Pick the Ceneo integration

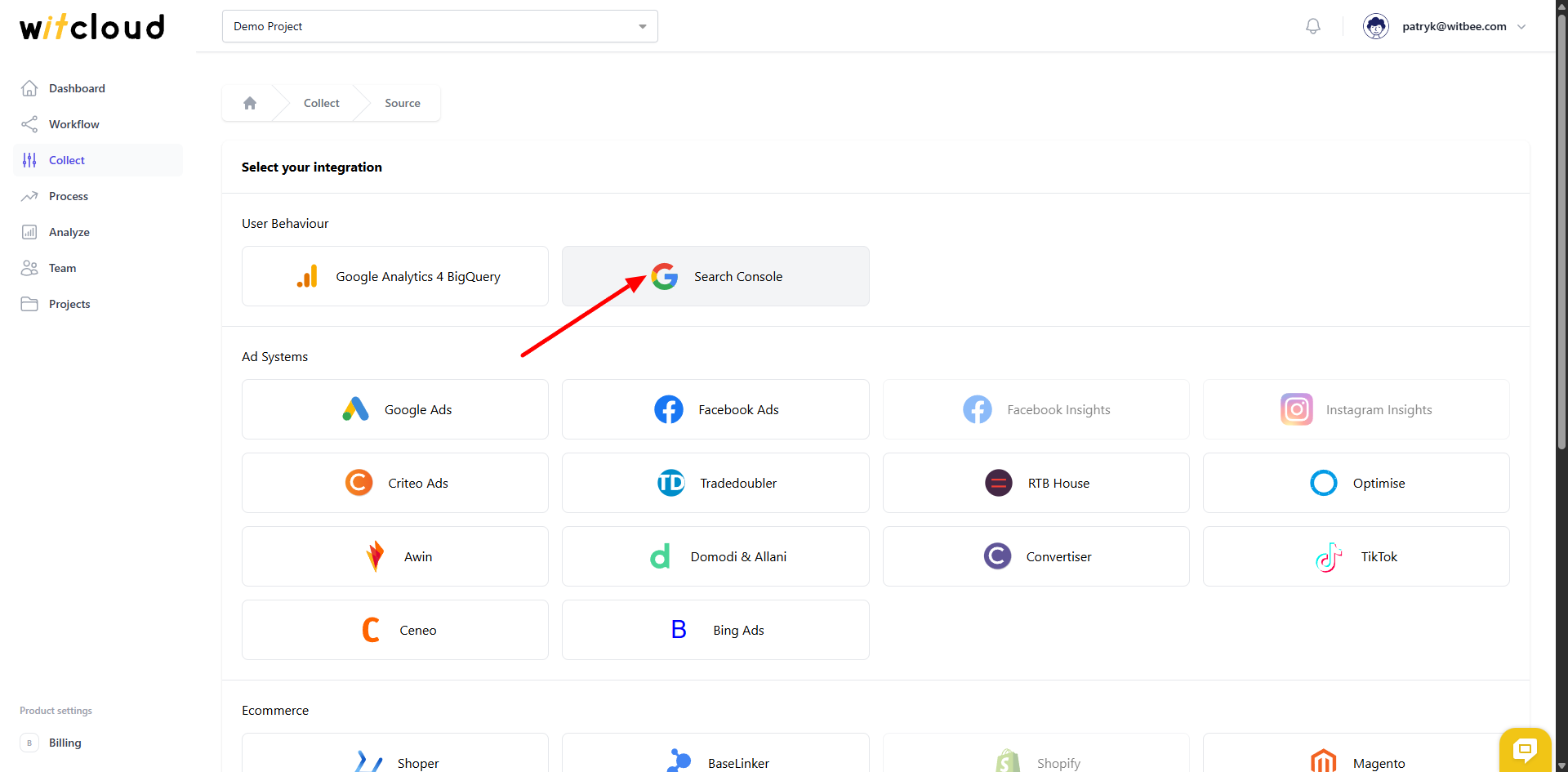395,630
